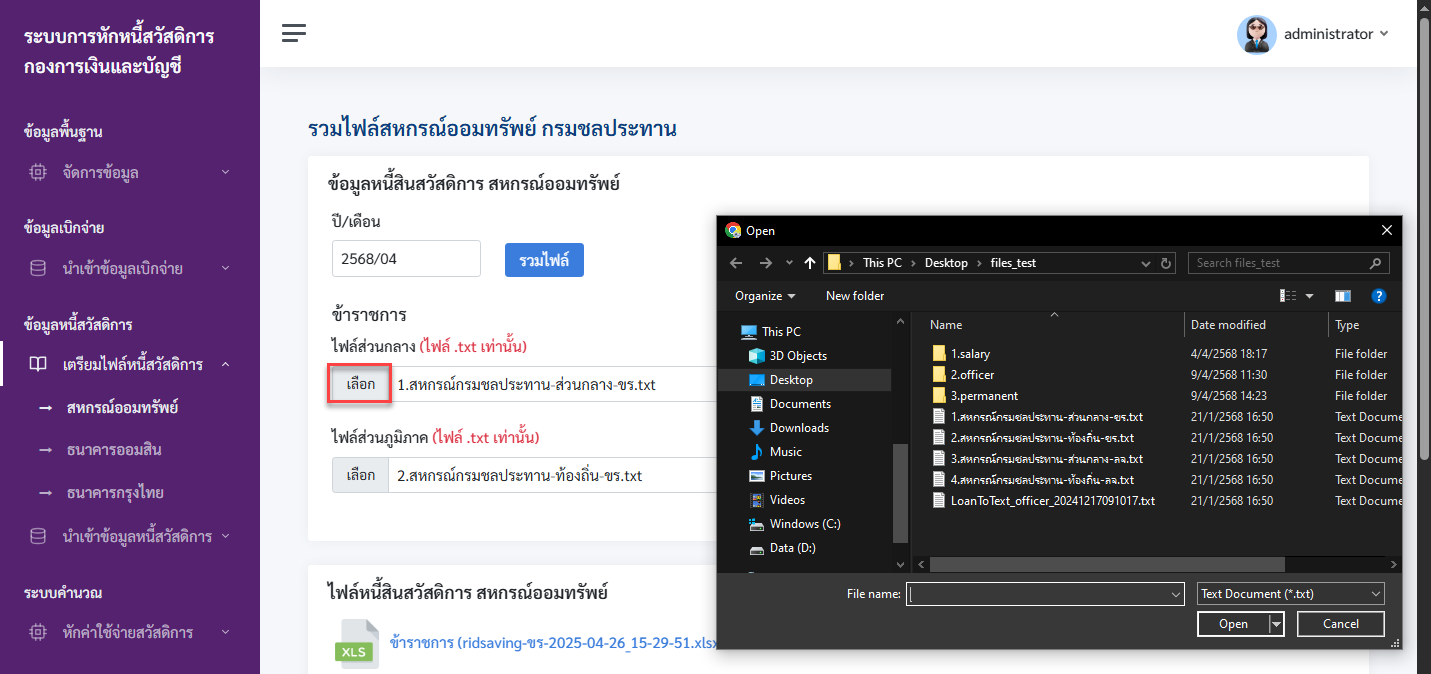1431x674 pixels.
Task: Refresh the files_test folder listing
Action: tap(1166, 263)
